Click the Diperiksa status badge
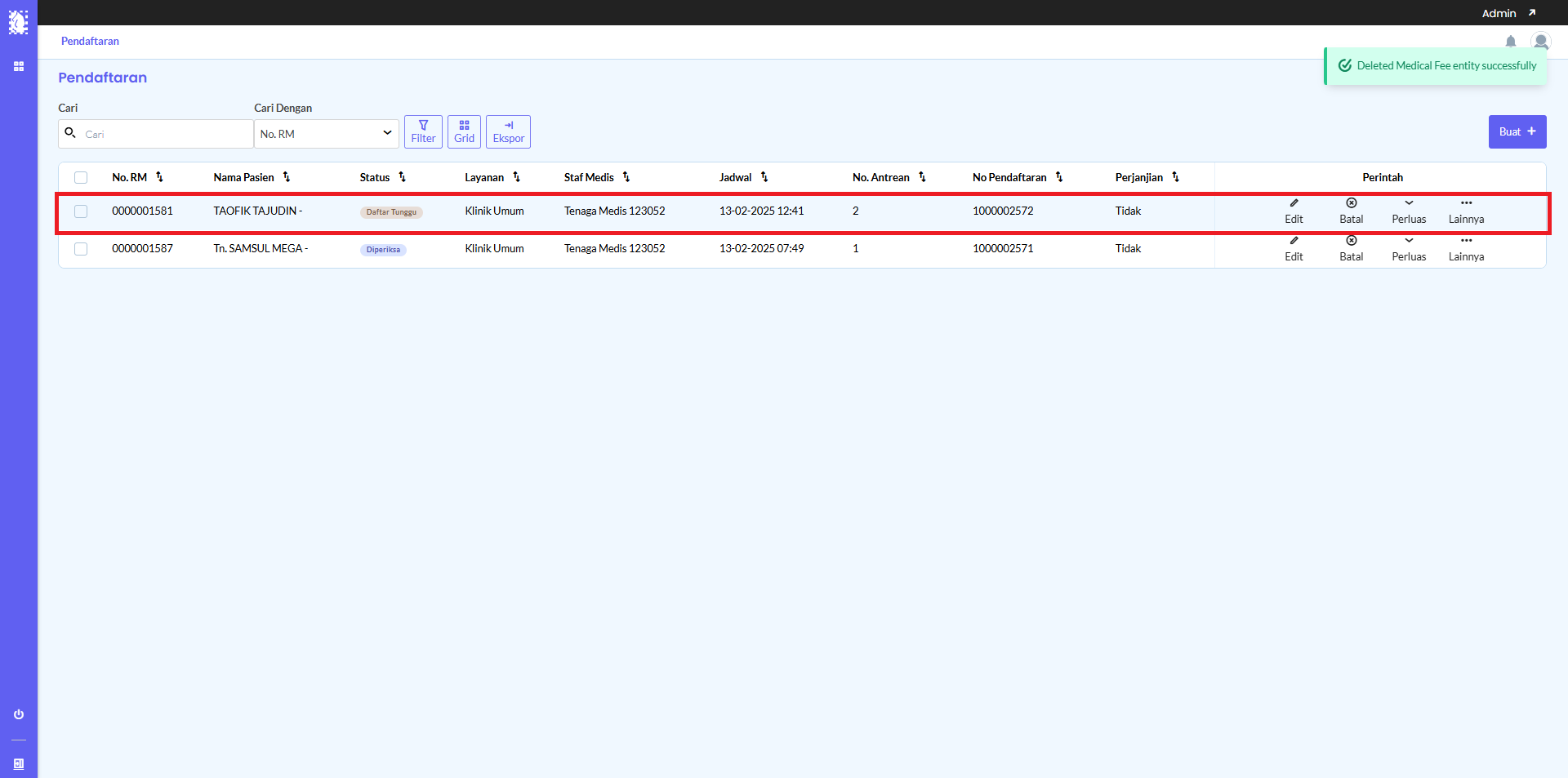 point(383,250)
